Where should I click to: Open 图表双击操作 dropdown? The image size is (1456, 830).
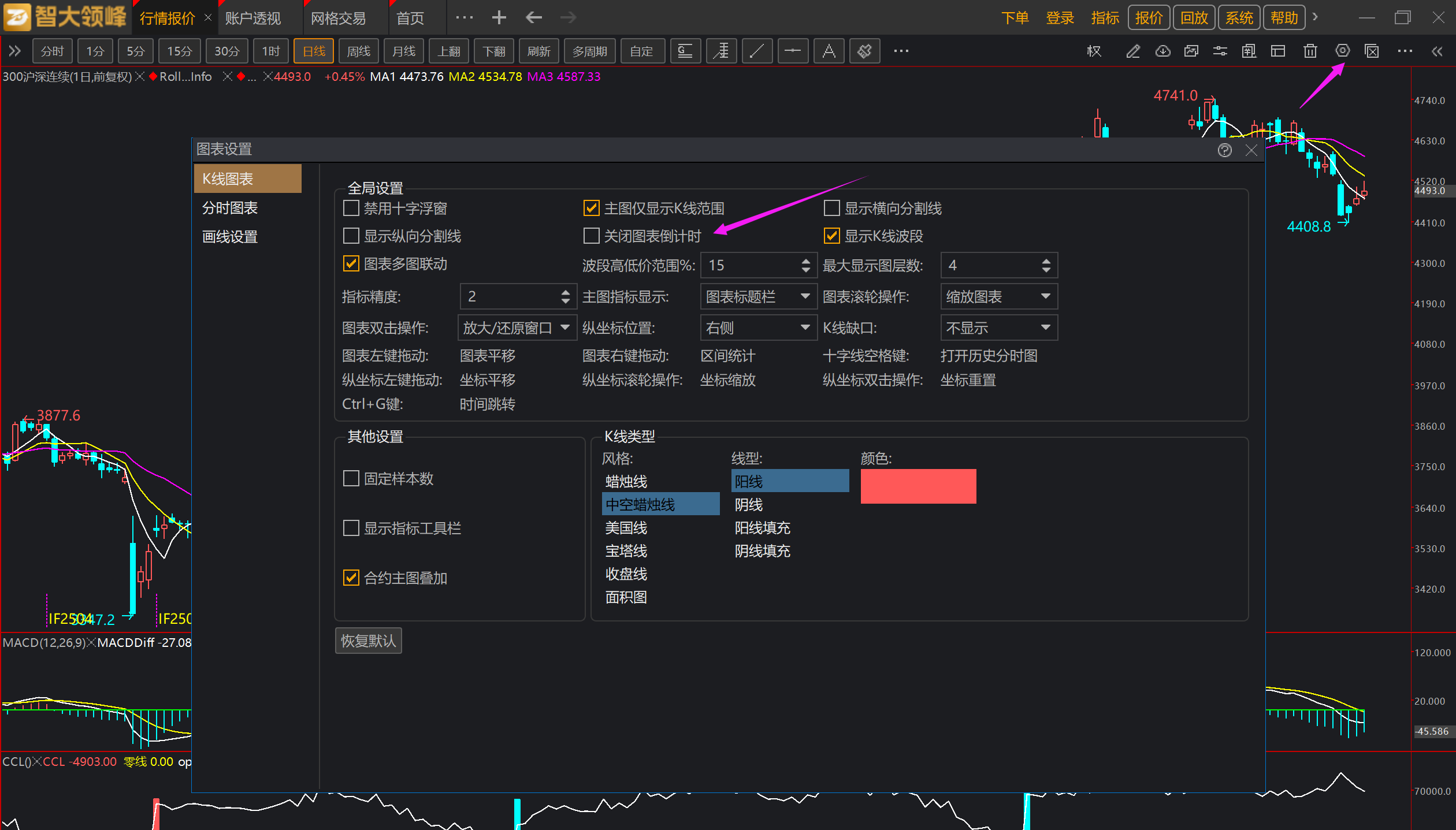[517, 327]
